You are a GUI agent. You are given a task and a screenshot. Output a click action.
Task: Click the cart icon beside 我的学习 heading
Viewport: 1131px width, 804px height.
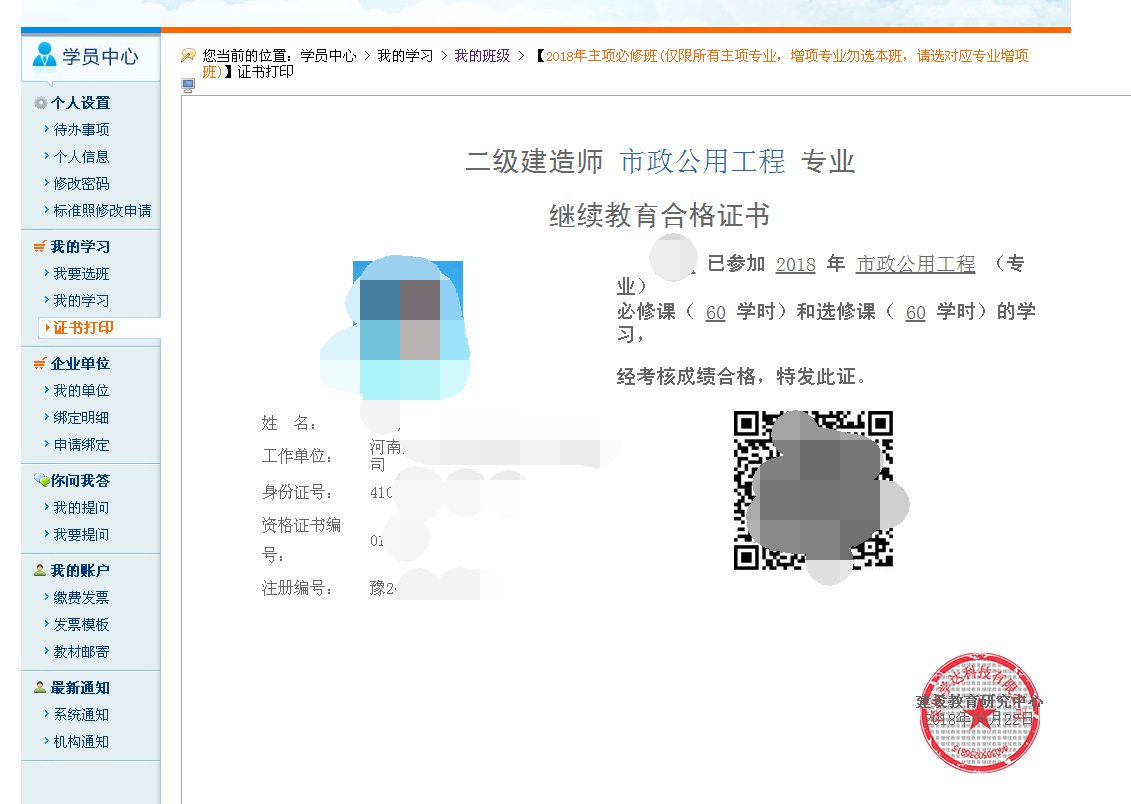click(x=40, y=247)
